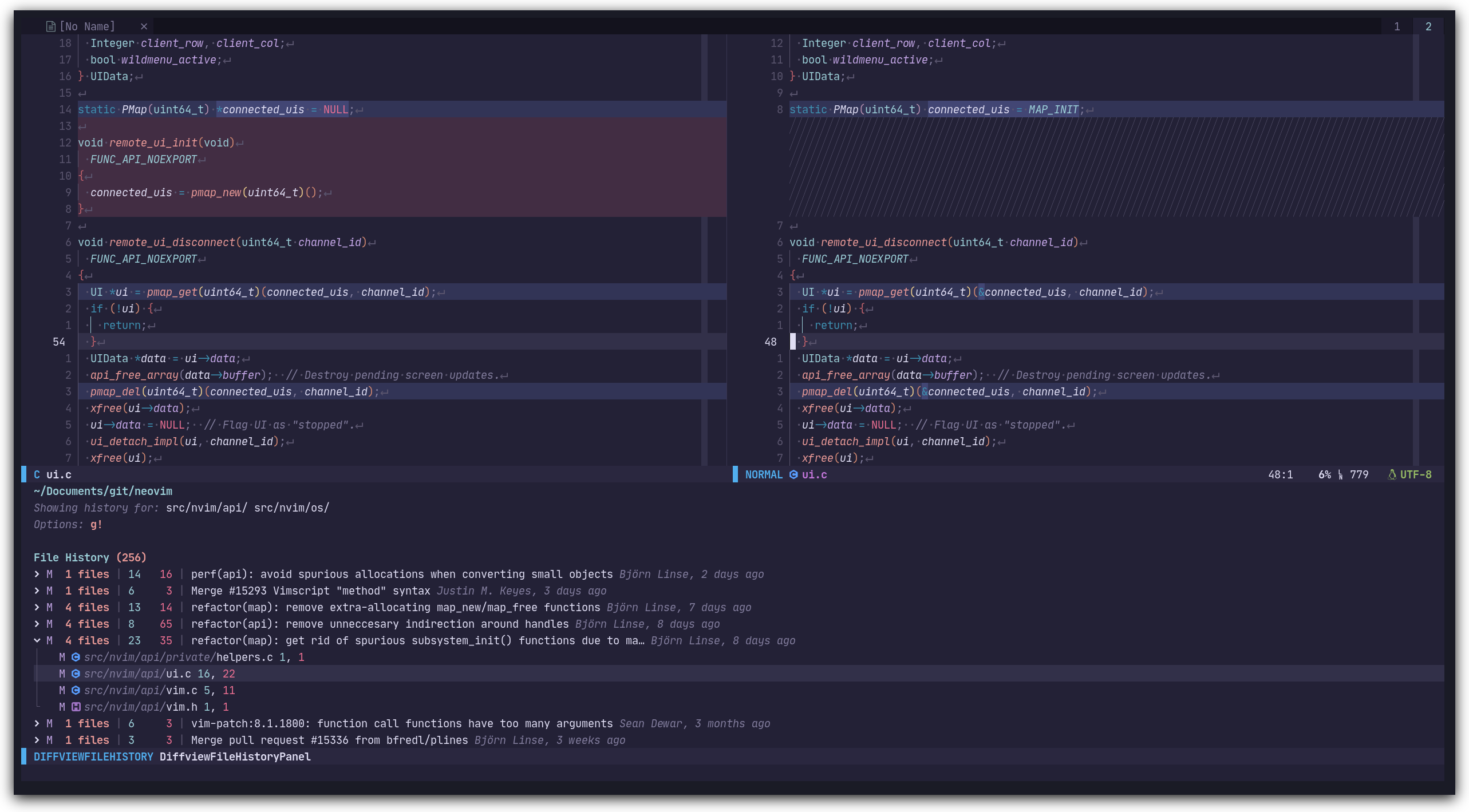This screenshot has width=1469, height=812.
Task: Click right pane current line number 48
Action: [771, 342]
